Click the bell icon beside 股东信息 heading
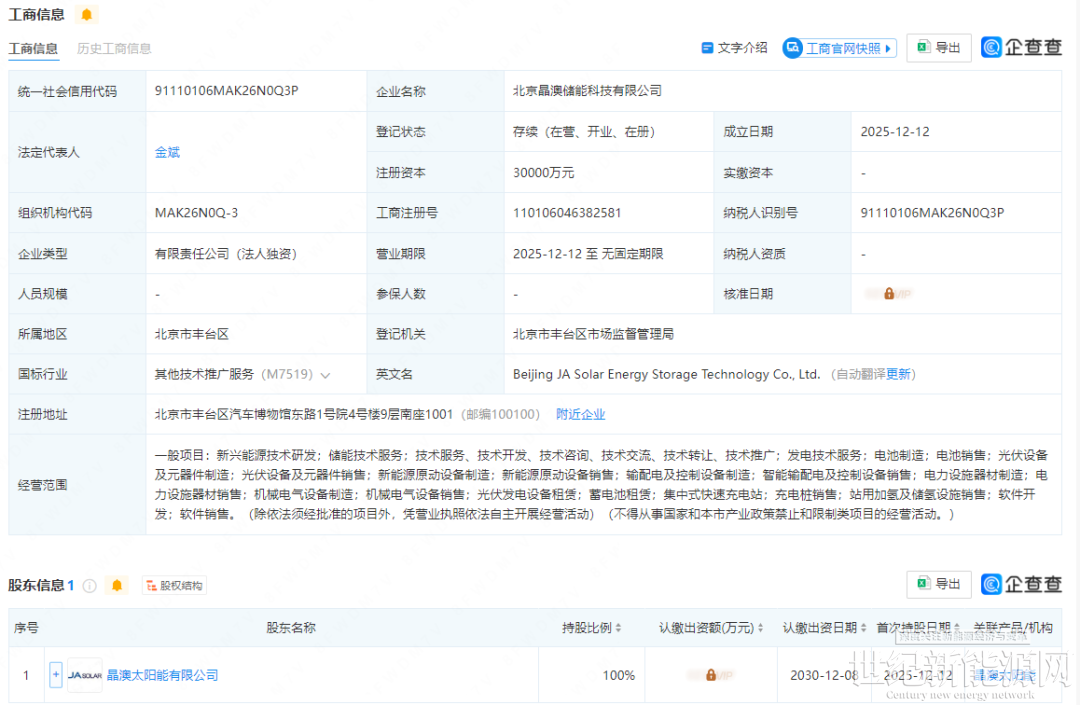The image size is (1080, 705). tap(117, 585)
